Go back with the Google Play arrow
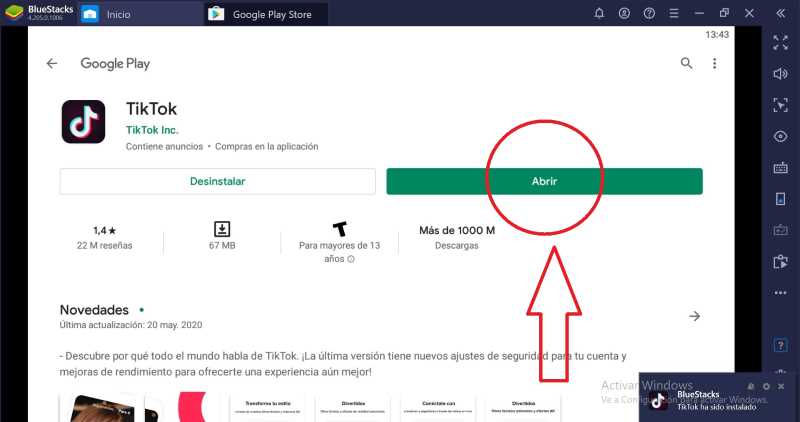This screenshot has width=800, height=422. pos(52,64)
